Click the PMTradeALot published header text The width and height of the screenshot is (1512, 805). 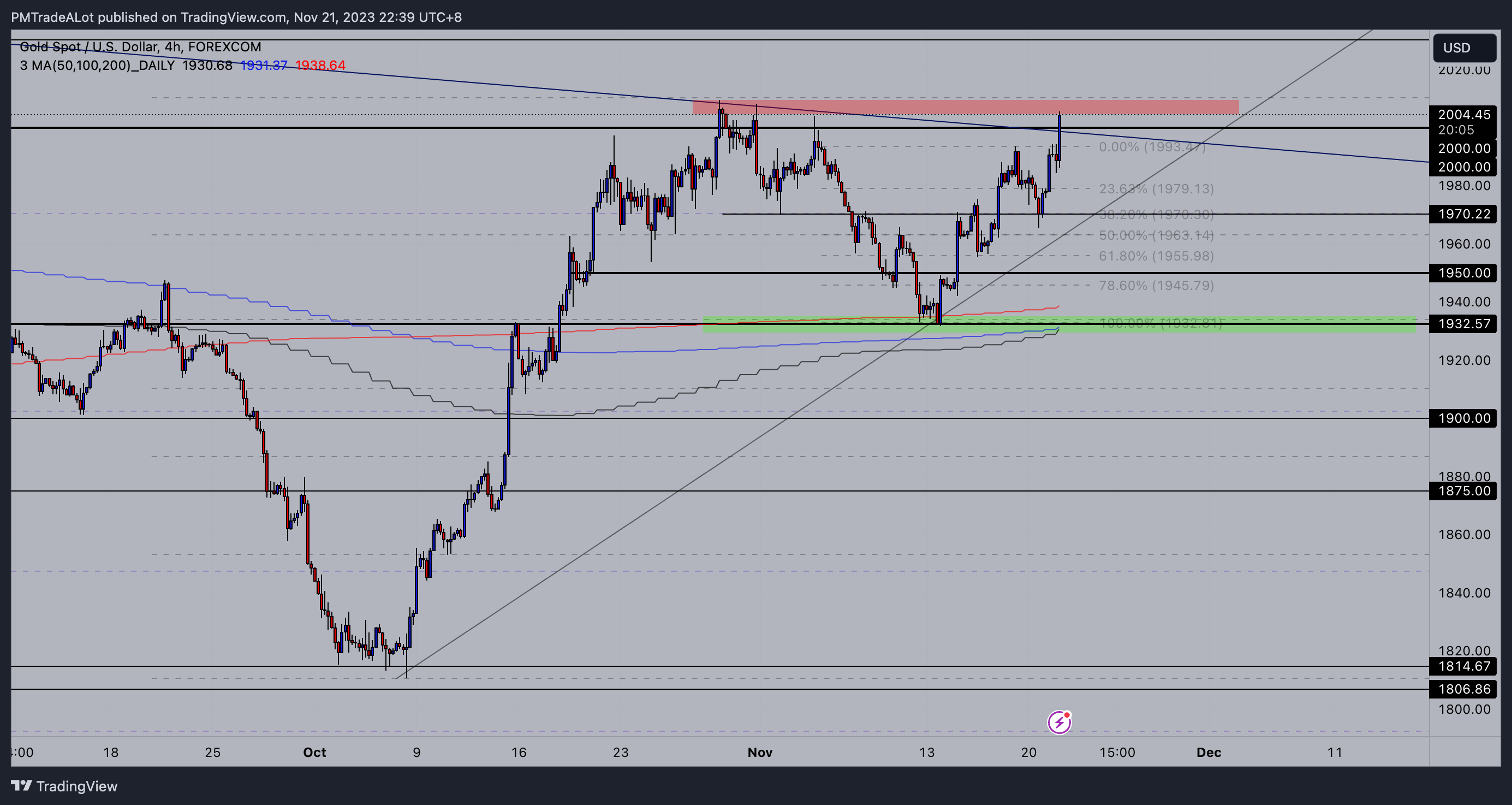pos(236,17)
